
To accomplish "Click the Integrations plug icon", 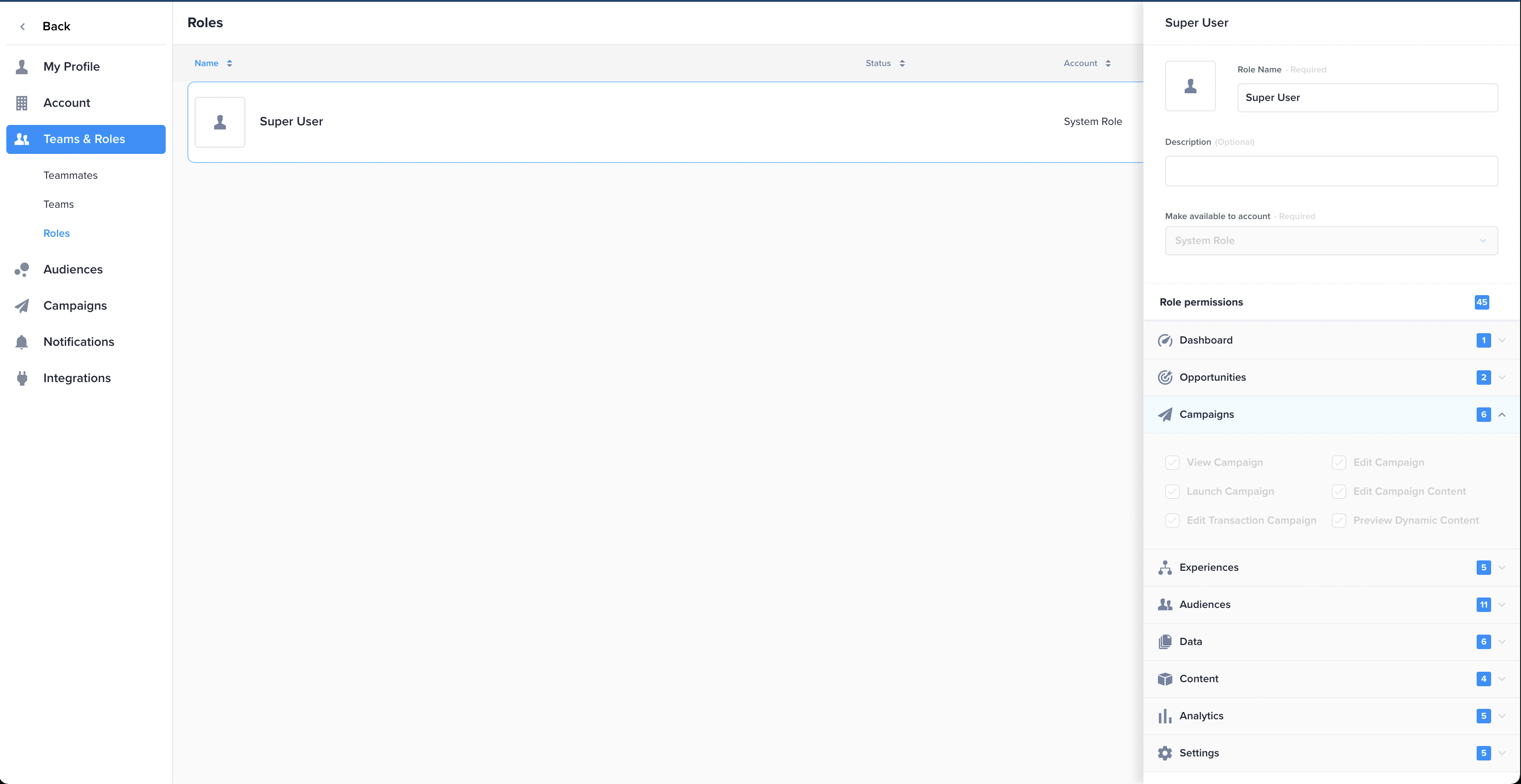I will (22, 378).
